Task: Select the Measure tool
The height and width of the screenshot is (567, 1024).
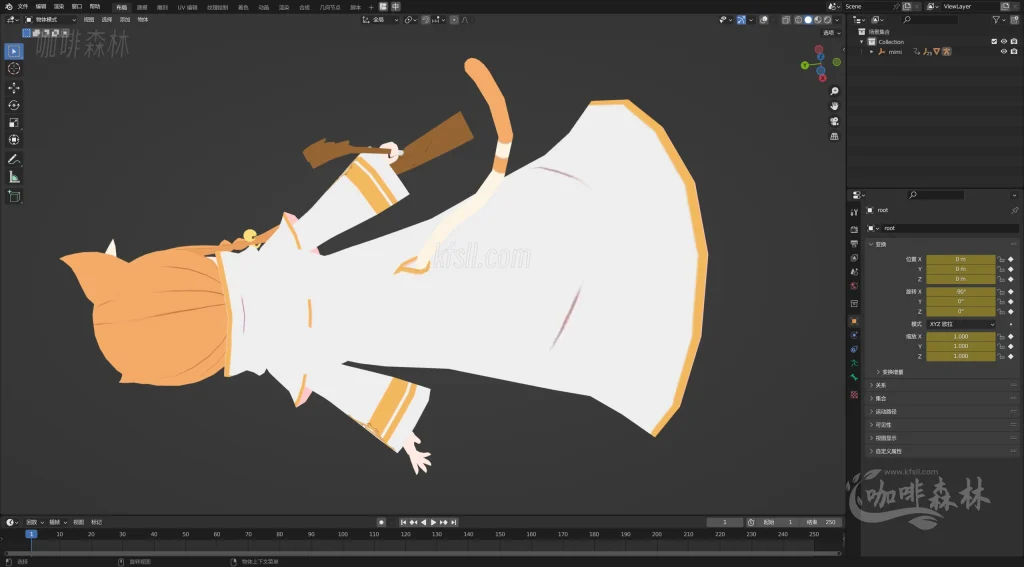Action: click(14, 177)
